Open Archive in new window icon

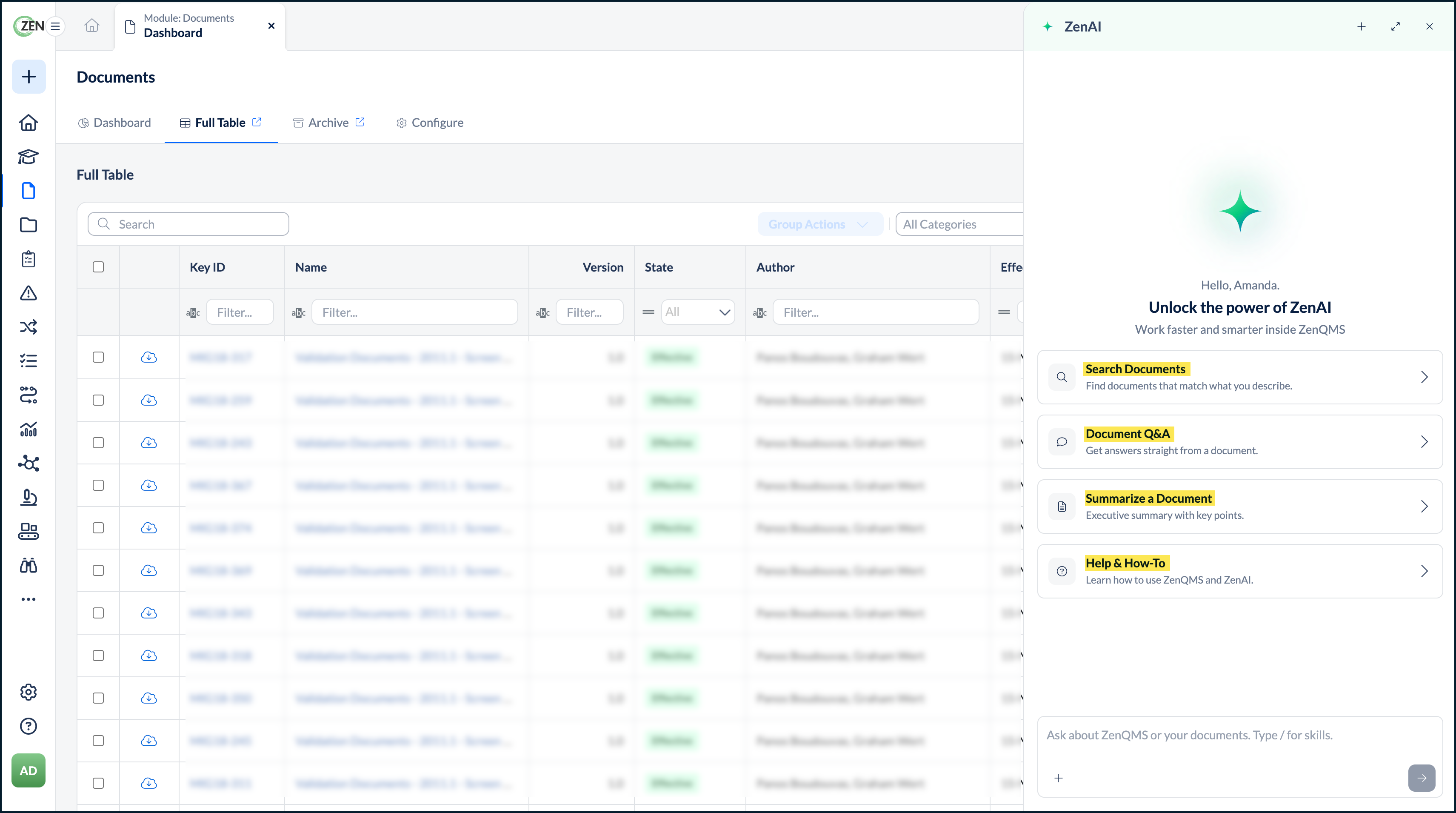pos(360,122)
